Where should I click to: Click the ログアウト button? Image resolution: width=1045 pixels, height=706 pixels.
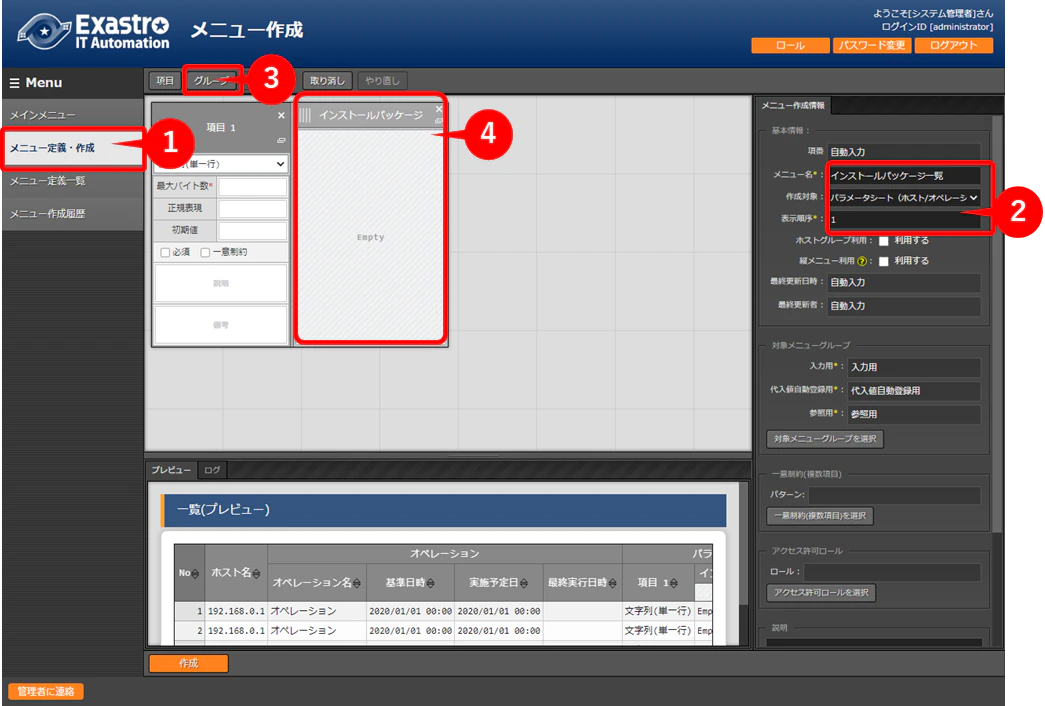(x=953, y=45)
